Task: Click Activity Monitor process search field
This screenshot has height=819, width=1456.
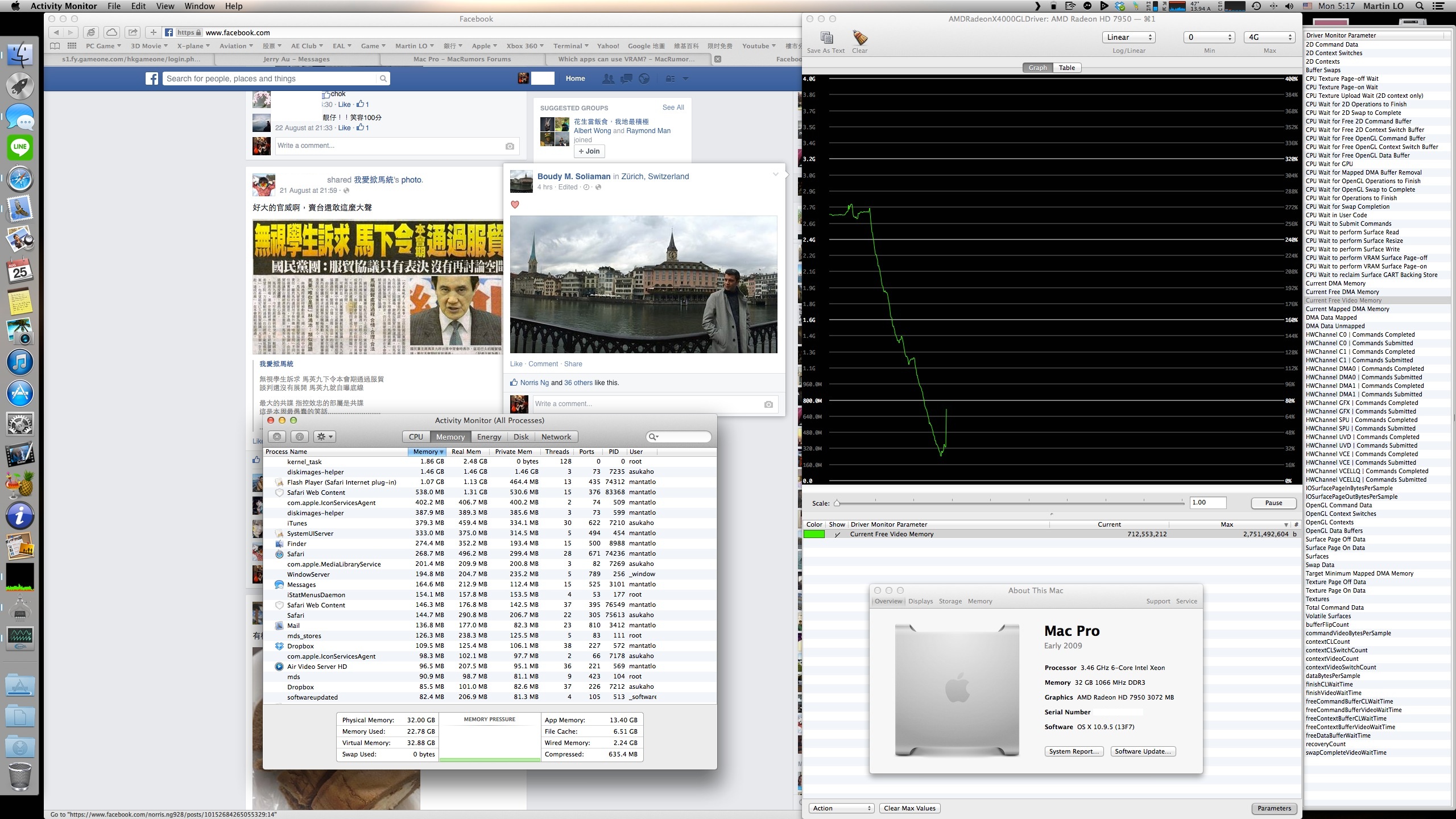Action: [679, 437]
